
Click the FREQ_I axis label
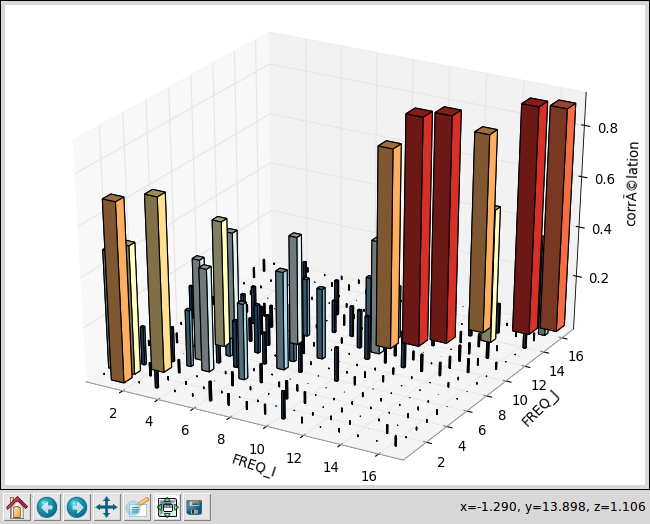tap(254, 467)
